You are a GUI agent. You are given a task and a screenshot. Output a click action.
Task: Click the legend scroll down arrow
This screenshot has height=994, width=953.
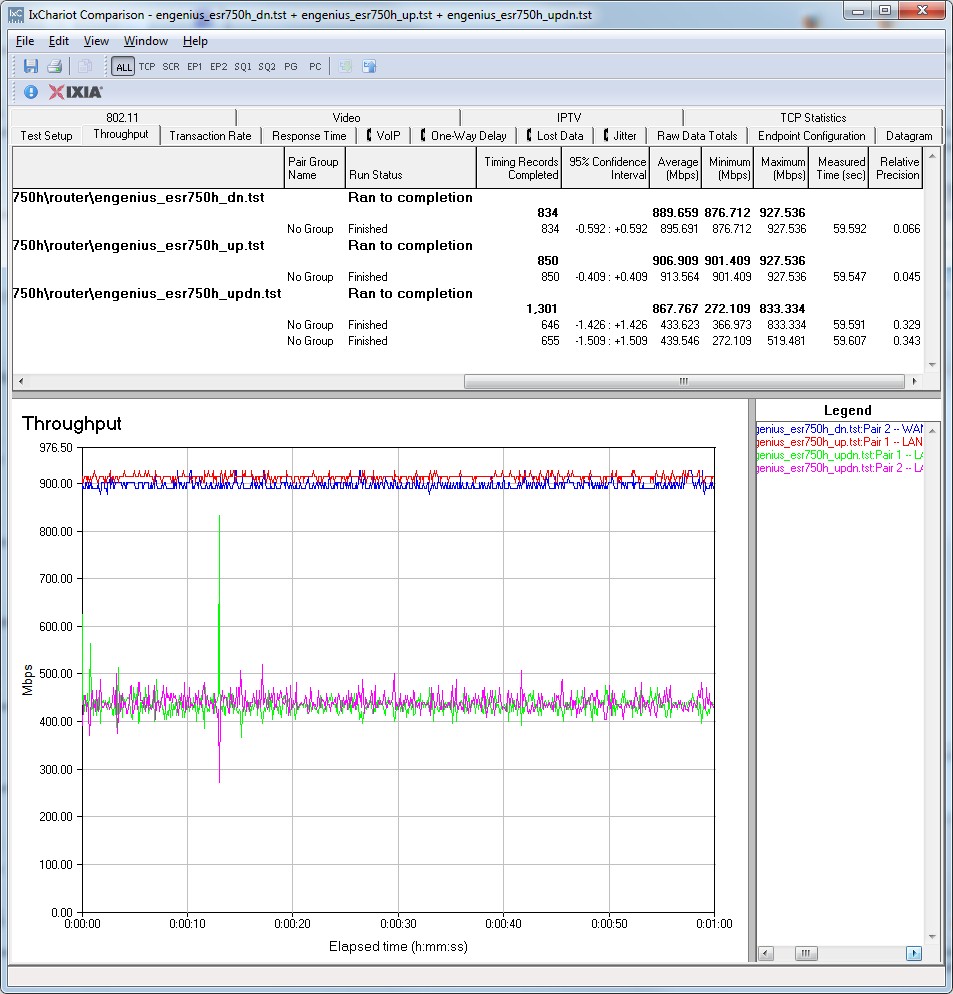tap(932, 937)
